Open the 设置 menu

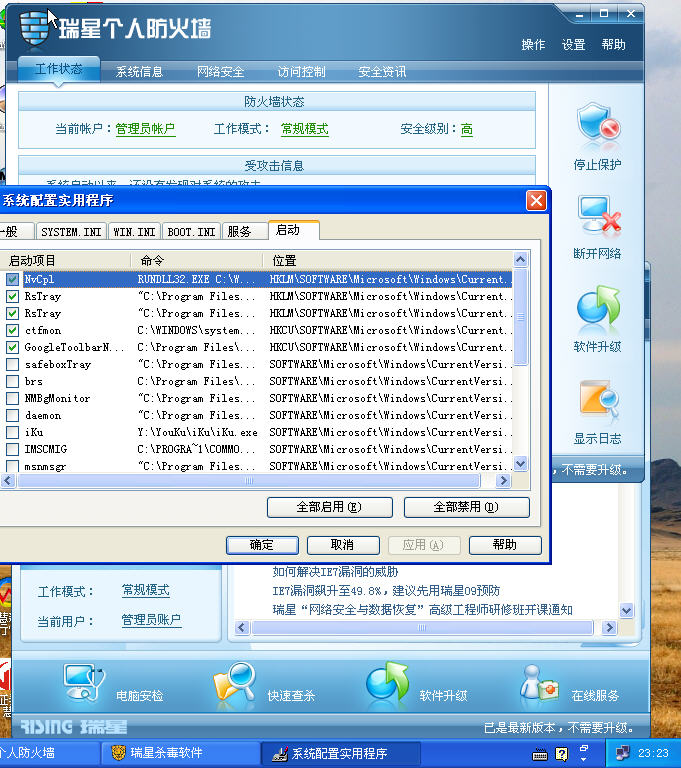point(574,45)
